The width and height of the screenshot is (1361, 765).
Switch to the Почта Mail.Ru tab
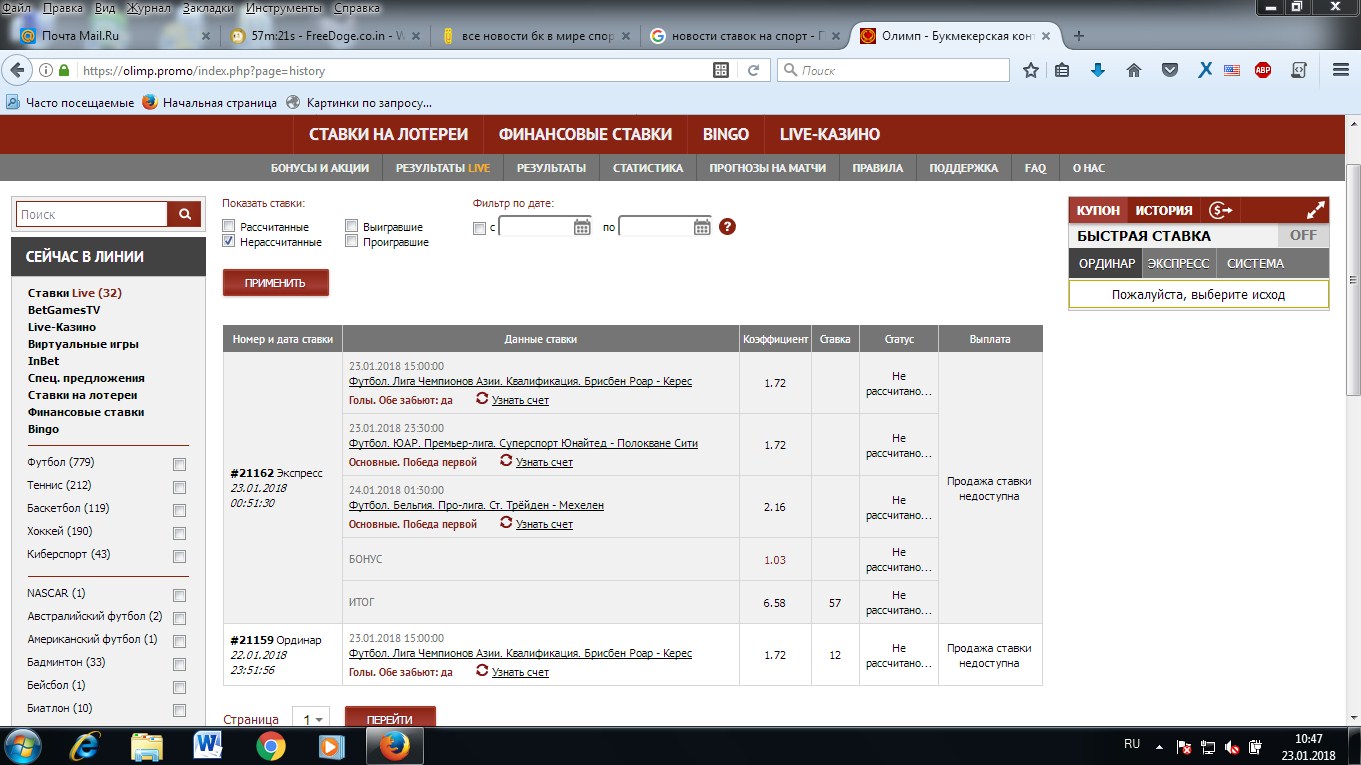[116, 36]
